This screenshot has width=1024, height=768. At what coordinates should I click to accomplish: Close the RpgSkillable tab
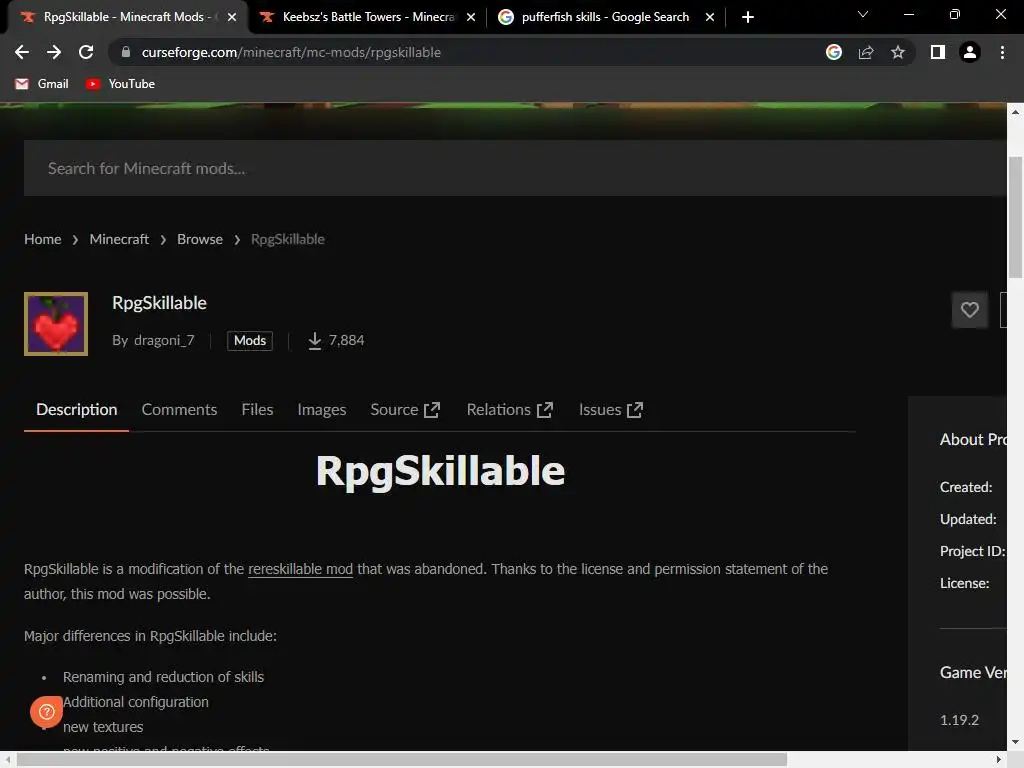point(232,17)
